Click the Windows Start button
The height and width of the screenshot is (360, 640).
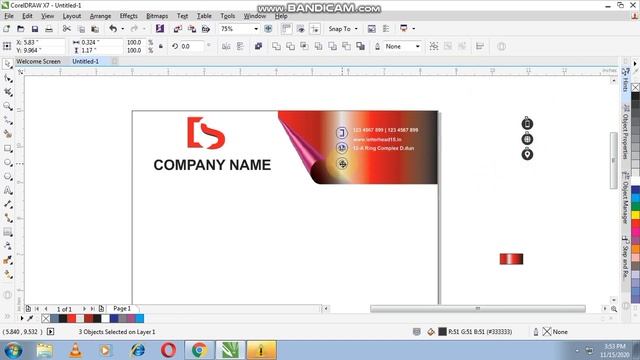[x=13, y=350]
